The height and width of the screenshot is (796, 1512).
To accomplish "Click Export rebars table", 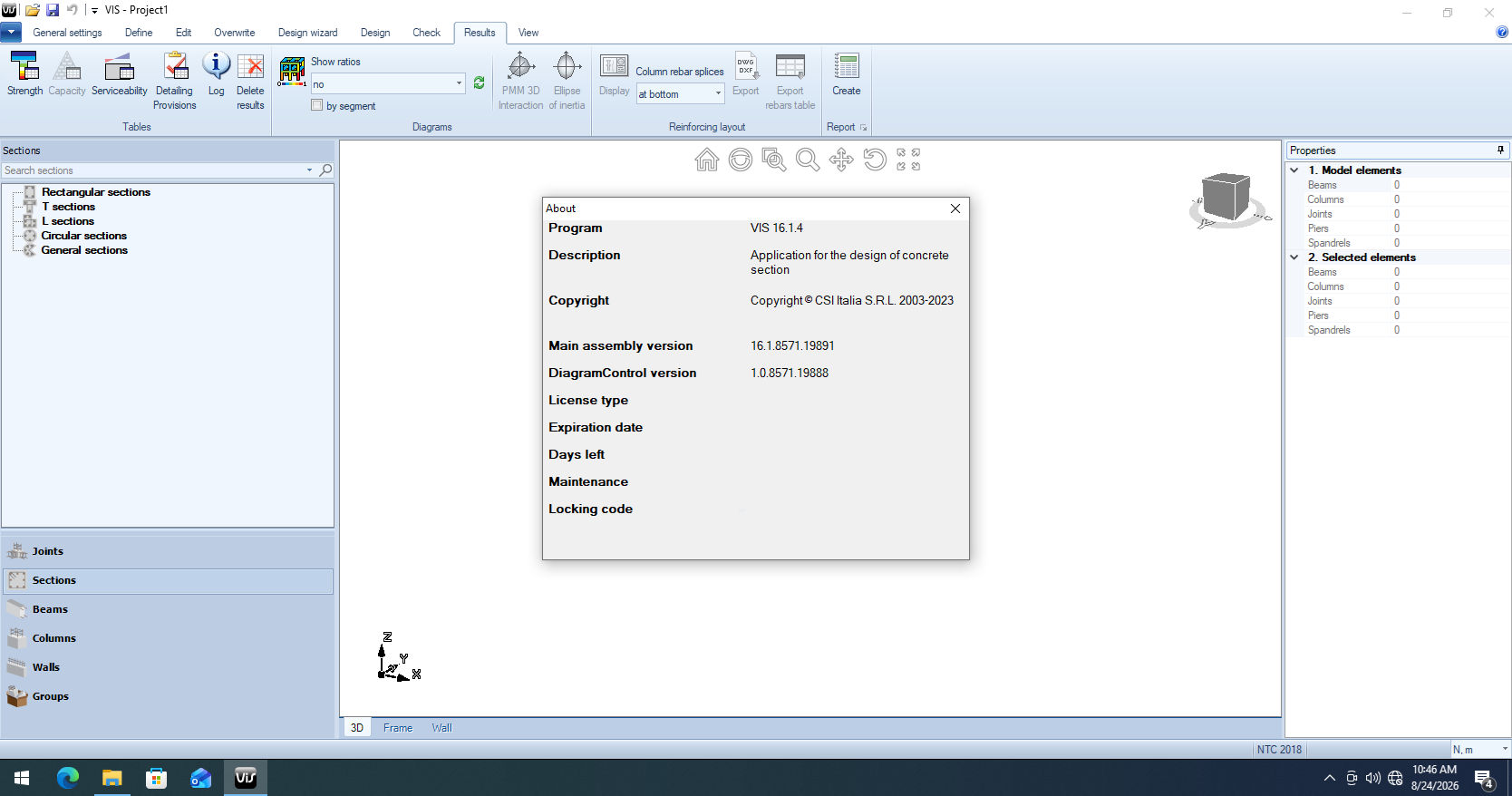I will pos(790,81).
